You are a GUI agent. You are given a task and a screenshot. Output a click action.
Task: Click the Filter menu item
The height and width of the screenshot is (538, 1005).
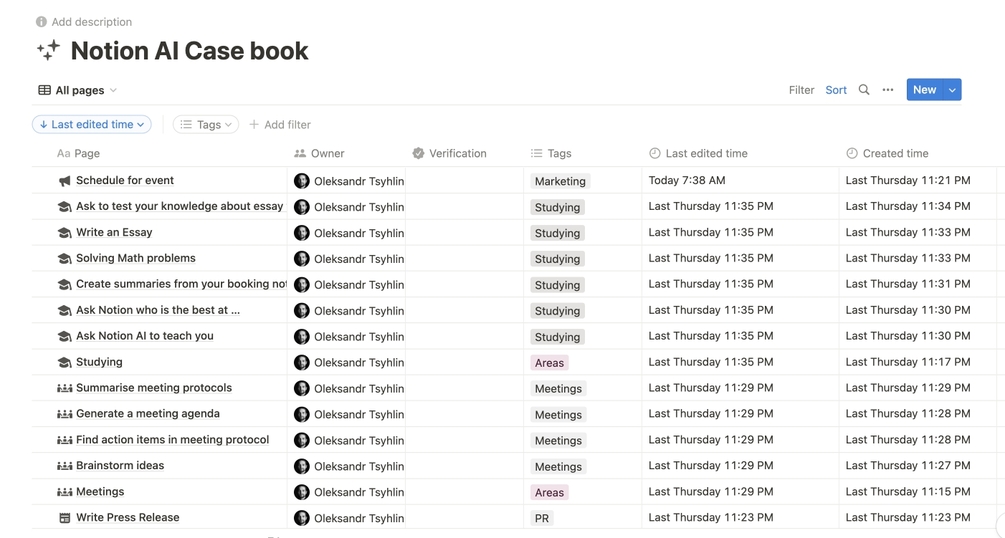pos(801,90)
